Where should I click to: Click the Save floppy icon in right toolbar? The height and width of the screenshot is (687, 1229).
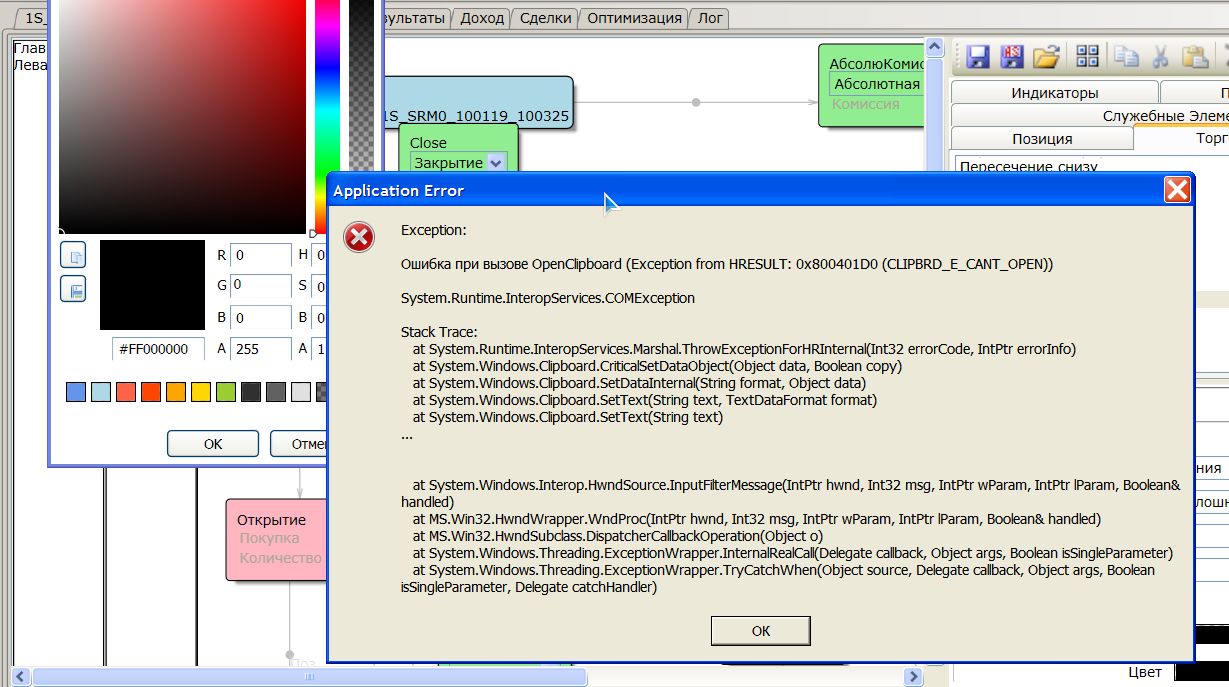pyautogui.click(x=977, y=56)
